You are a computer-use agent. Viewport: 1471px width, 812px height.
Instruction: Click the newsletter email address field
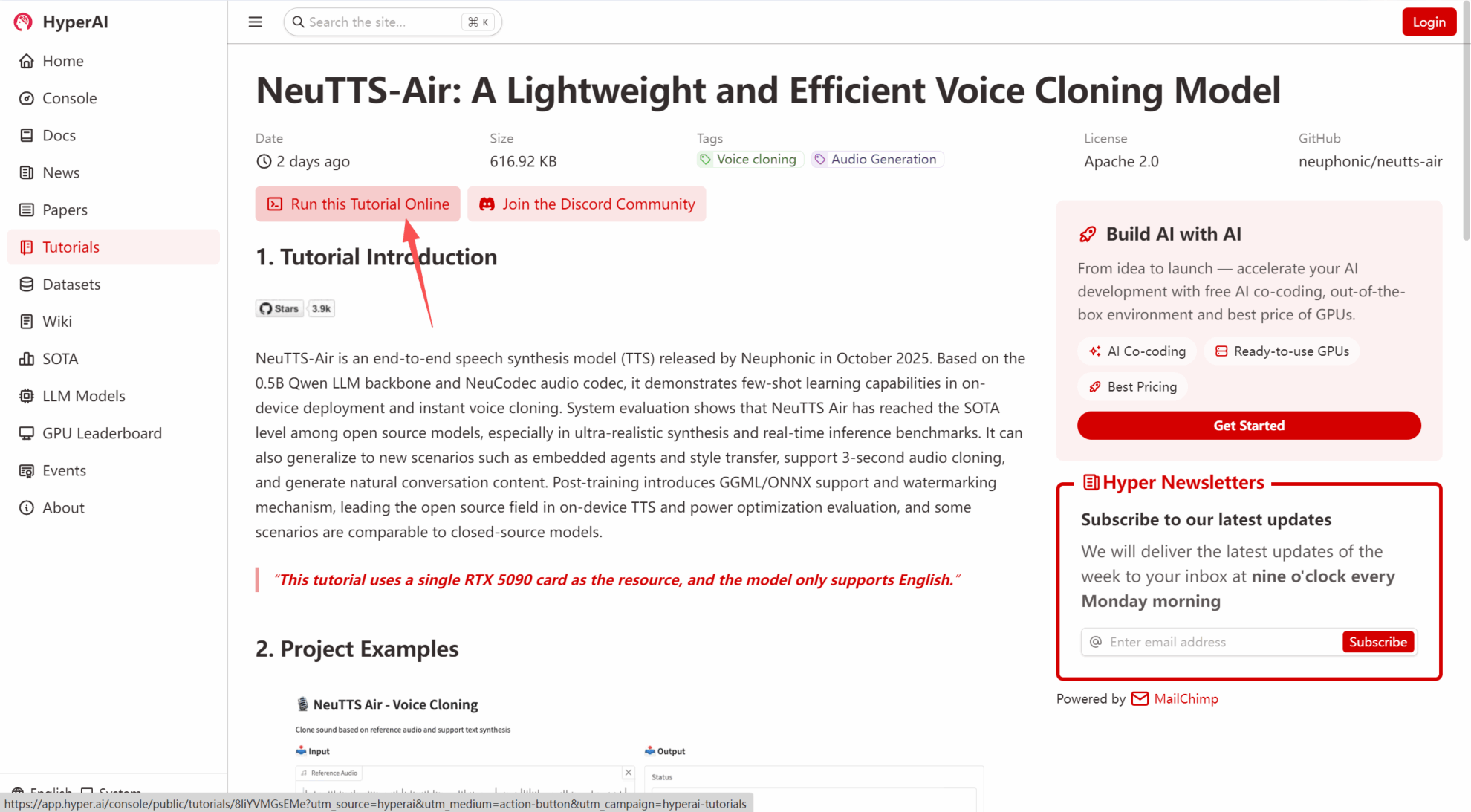click(1220, 642)
